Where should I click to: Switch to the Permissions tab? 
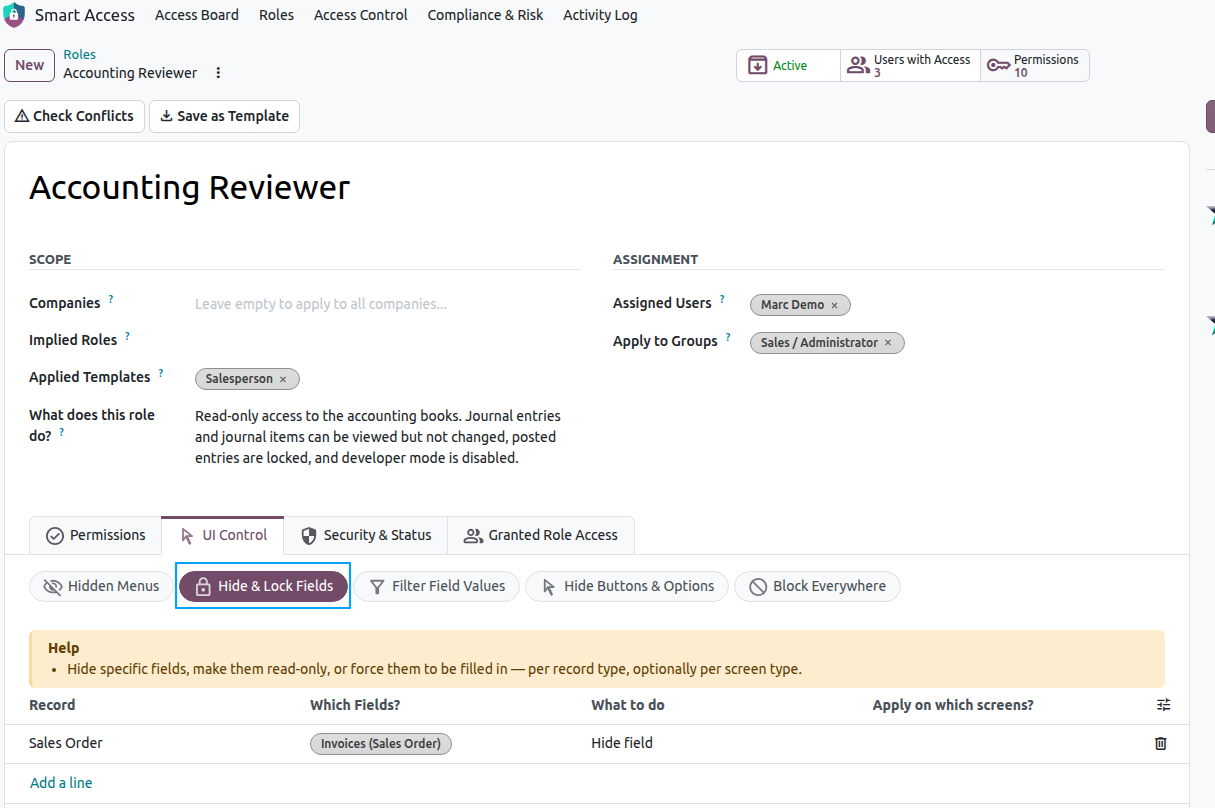(x=96, y=535)
